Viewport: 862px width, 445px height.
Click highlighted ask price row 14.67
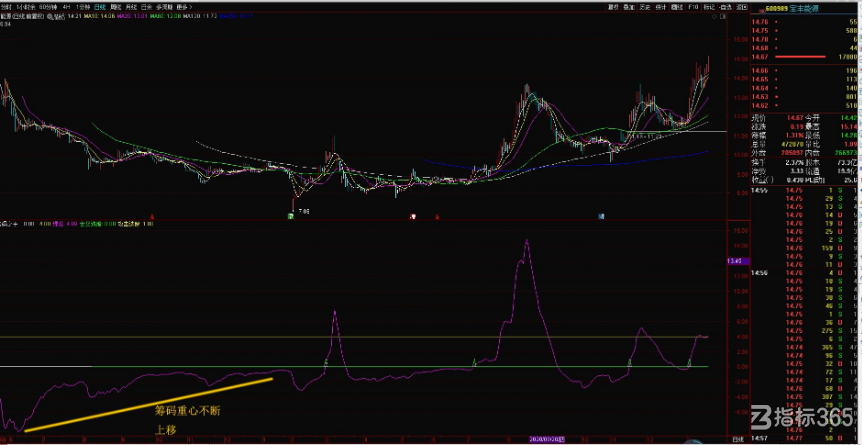pyautogui.click(x=804, y=57)
